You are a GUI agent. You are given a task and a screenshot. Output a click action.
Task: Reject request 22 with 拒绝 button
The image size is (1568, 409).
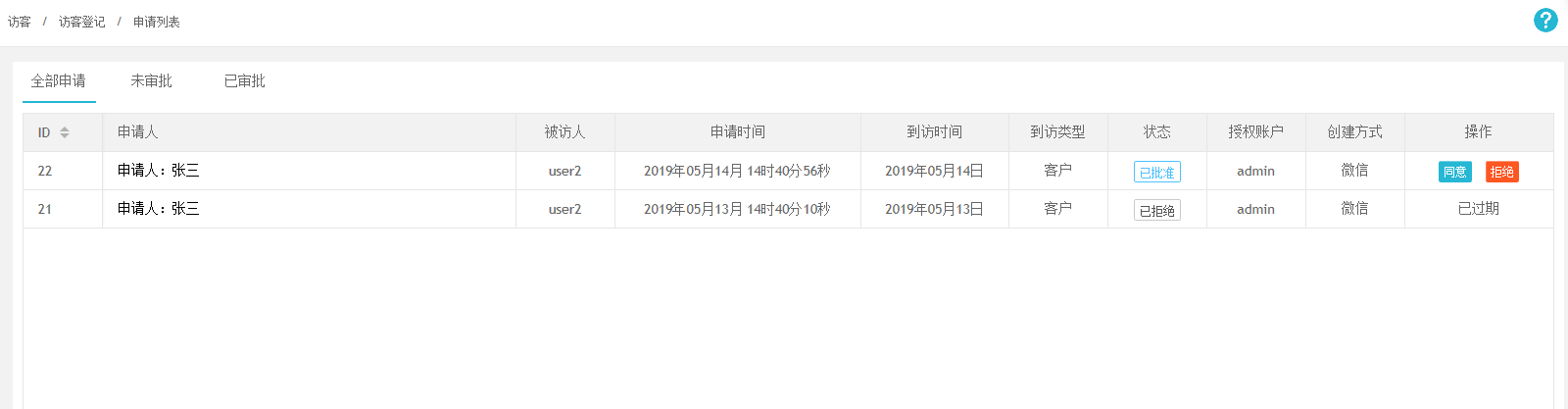click(x=1501, y=172)
